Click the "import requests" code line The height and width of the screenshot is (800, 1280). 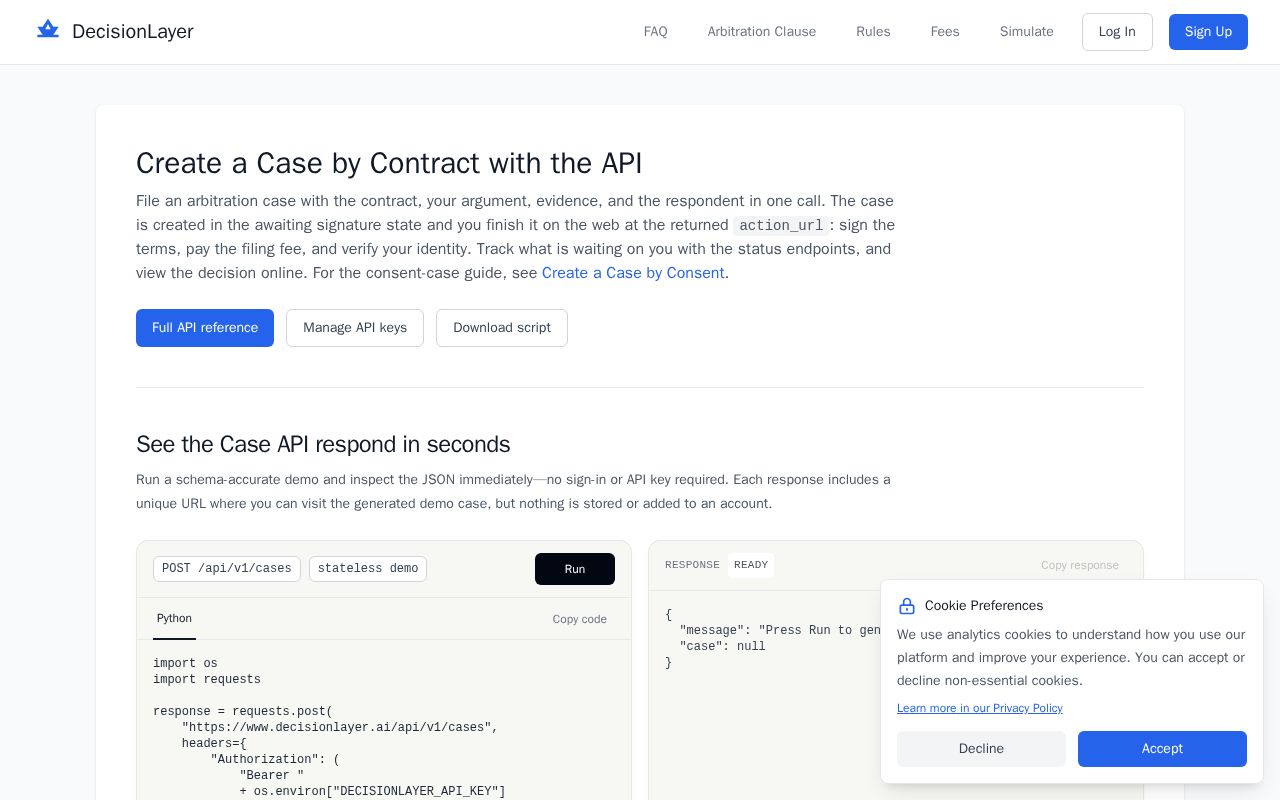click(207, 680)
